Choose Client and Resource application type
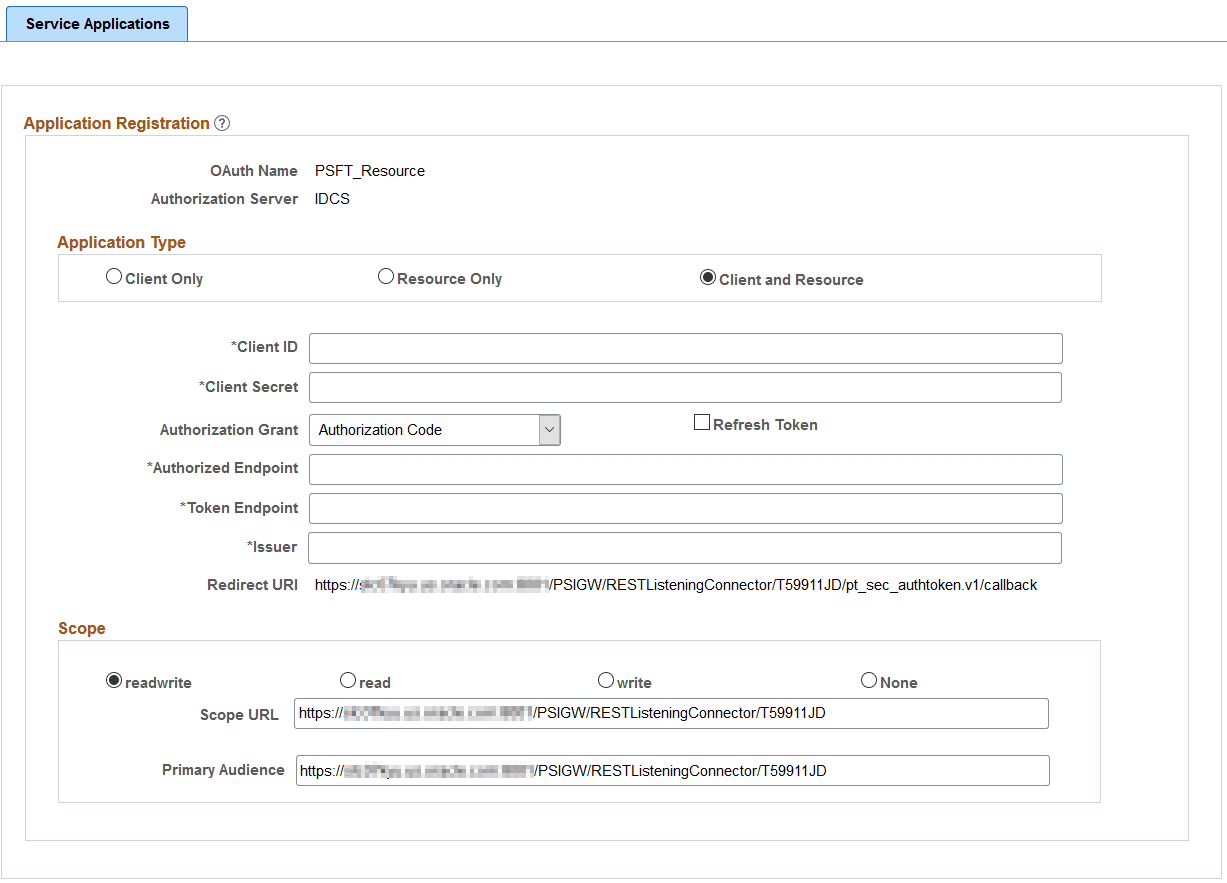The height and width of the screenshot is (883, 1227). tap(708, 277)
